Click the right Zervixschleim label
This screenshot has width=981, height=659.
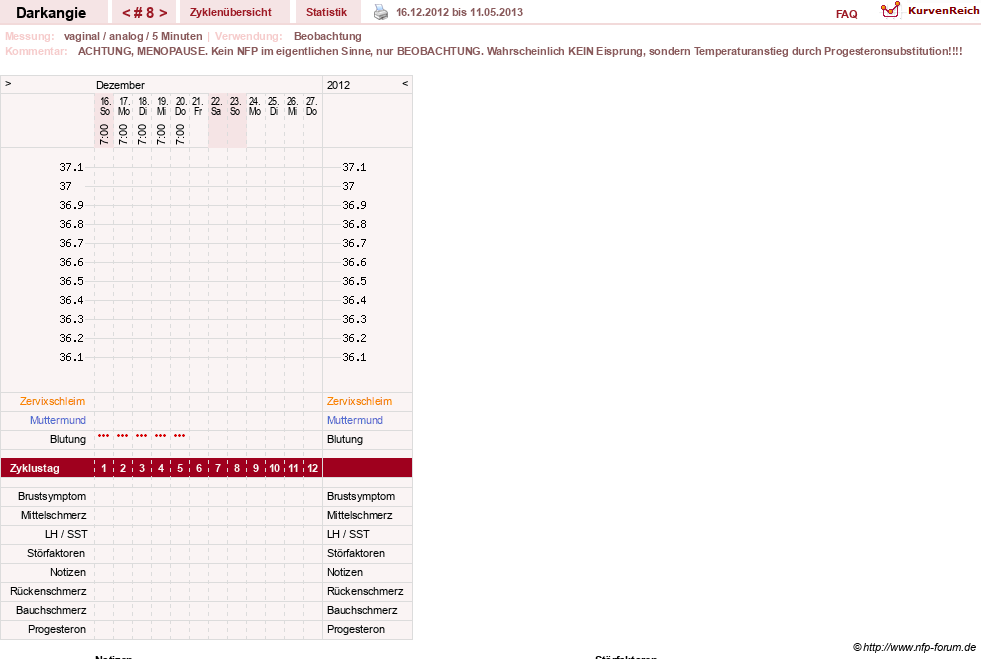pos(359,401)
